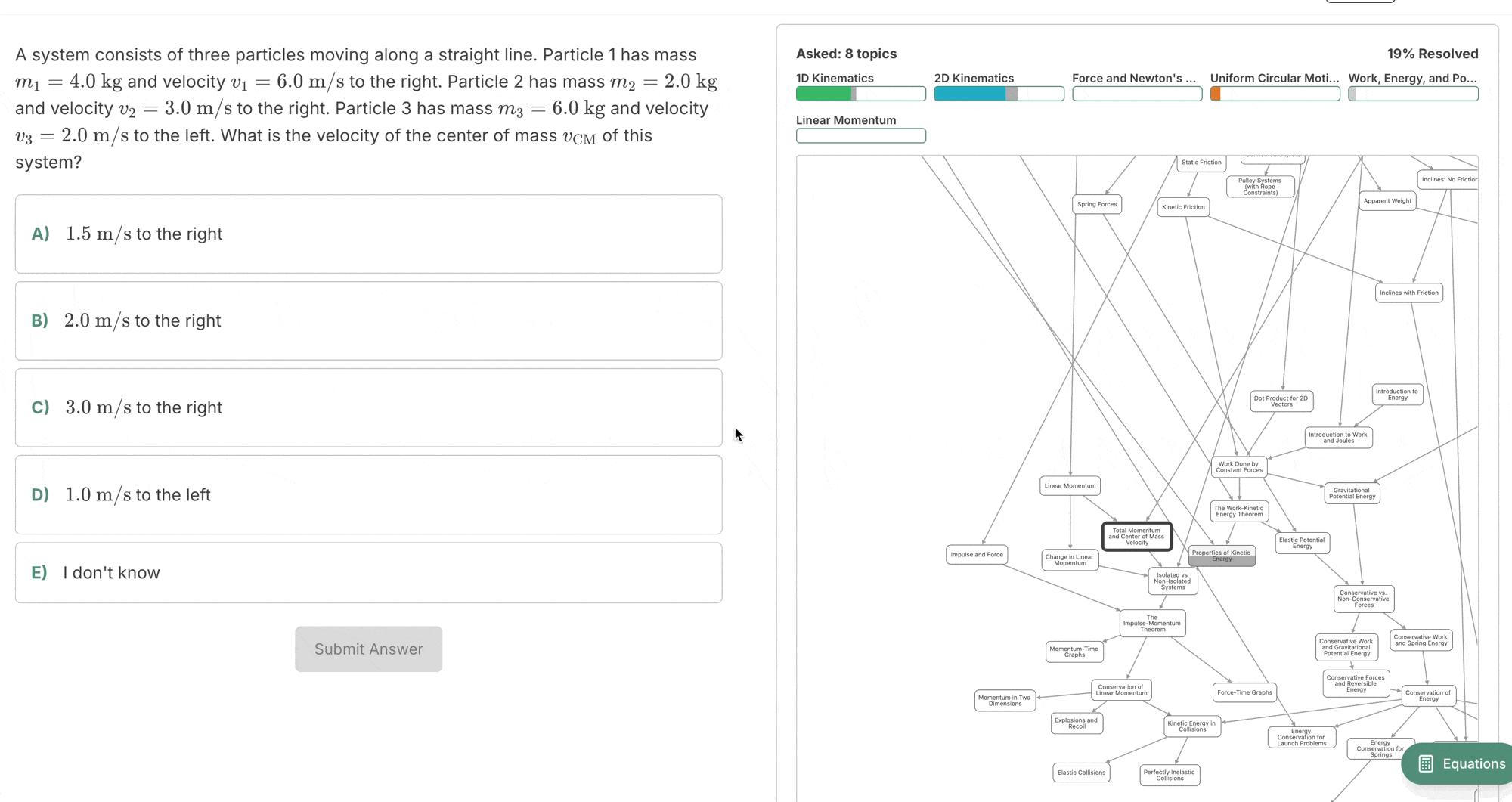Image resolution: width=1512 pixels, height=802 pixels.
Task: Click the 1D Kinematics progress bar
Action: pos(860,93)
